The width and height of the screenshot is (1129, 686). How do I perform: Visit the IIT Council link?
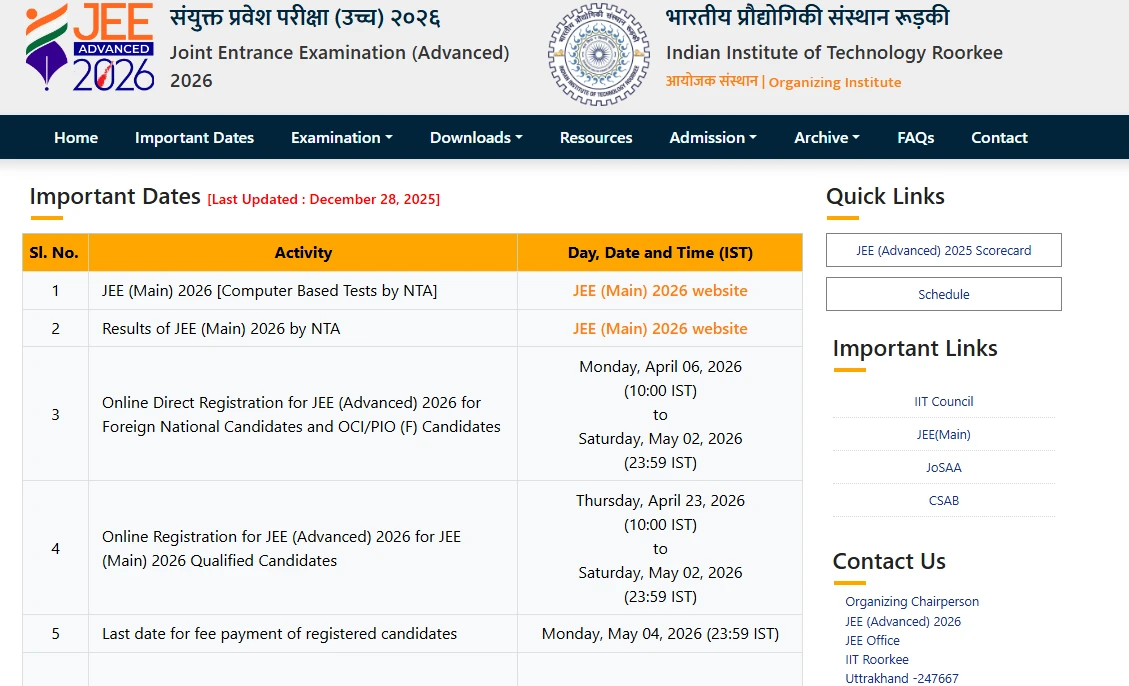pos(943,401)
